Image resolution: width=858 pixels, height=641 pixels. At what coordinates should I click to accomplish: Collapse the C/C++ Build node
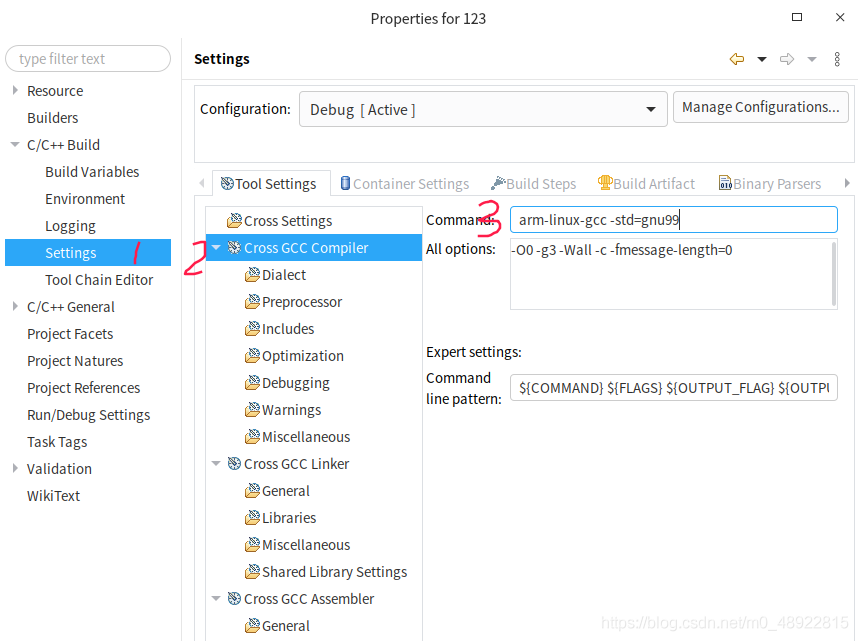15,145
